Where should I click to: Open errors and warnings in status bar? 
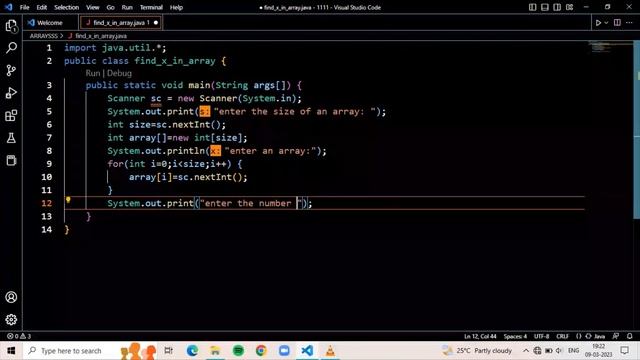(x=19, y=336)
